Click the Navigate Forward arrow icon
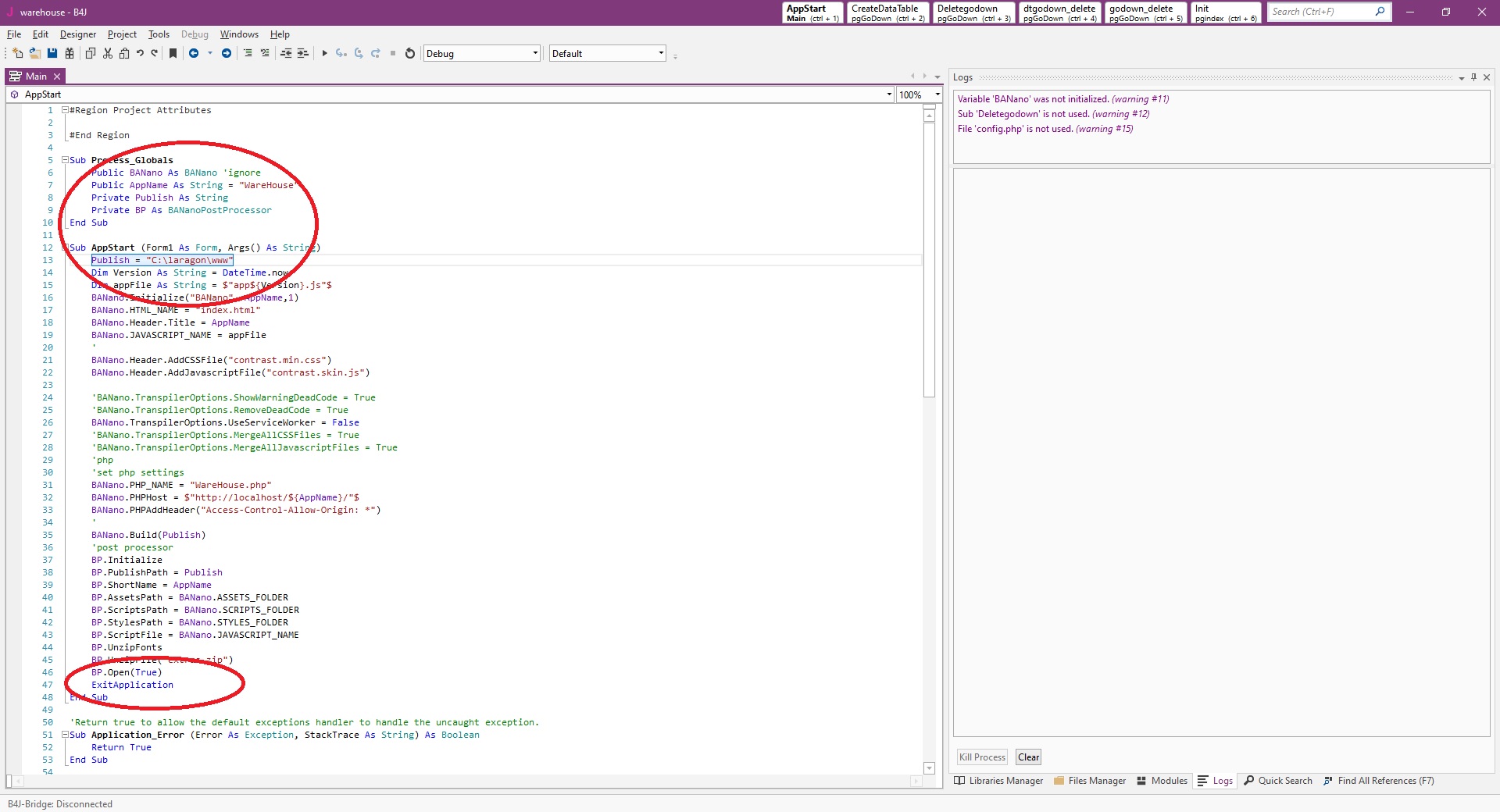 click(x=227, y=53)
